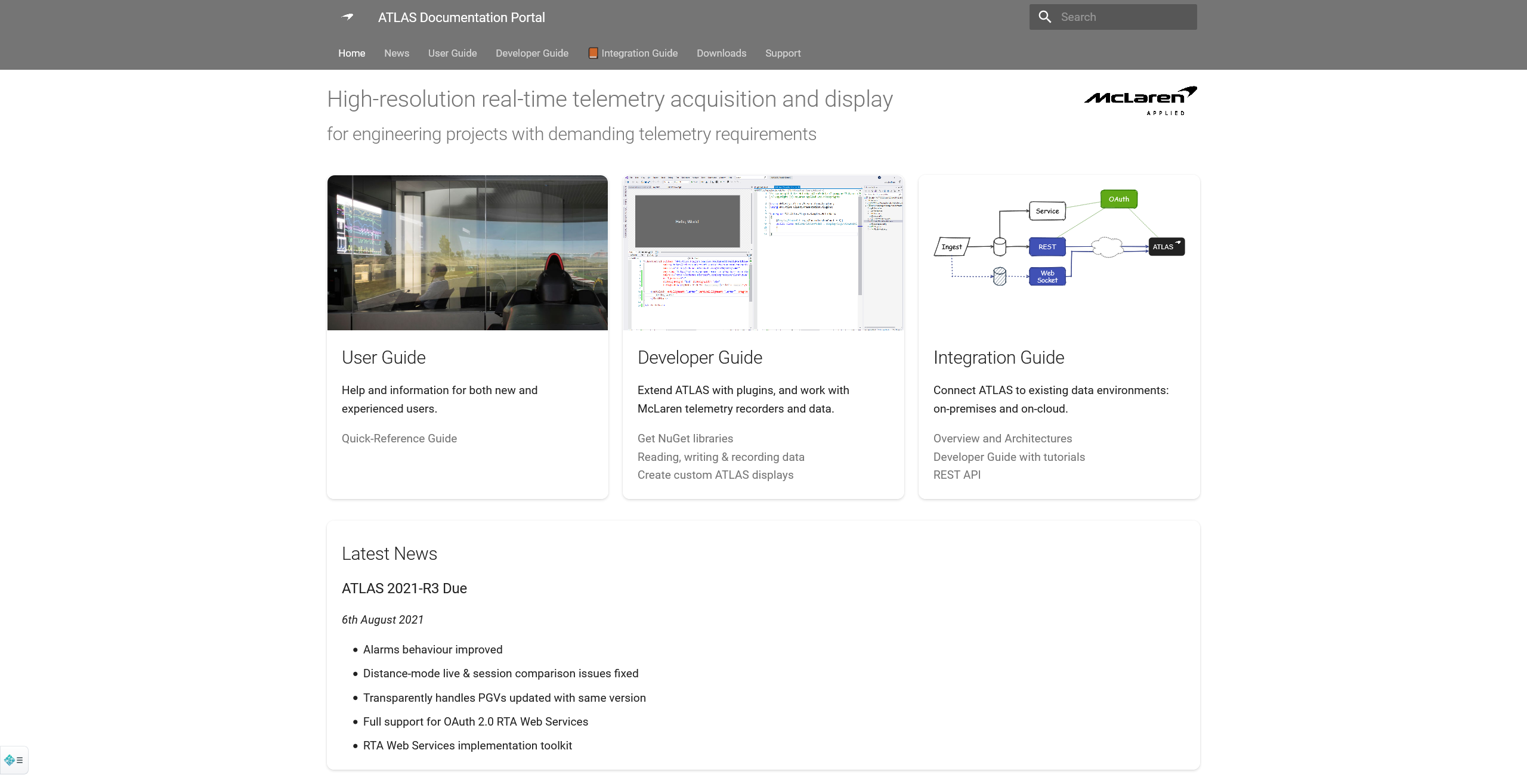Click the OAuth block in the architecture diagram
Screen dimensions: 1527x784
tap(1118, 199)
